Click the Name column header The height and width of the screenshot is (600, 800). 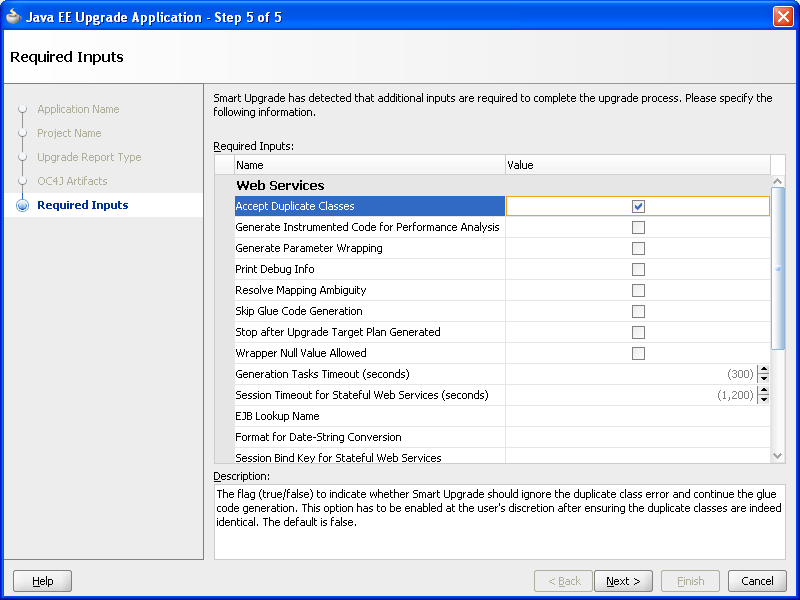point(370,165)
